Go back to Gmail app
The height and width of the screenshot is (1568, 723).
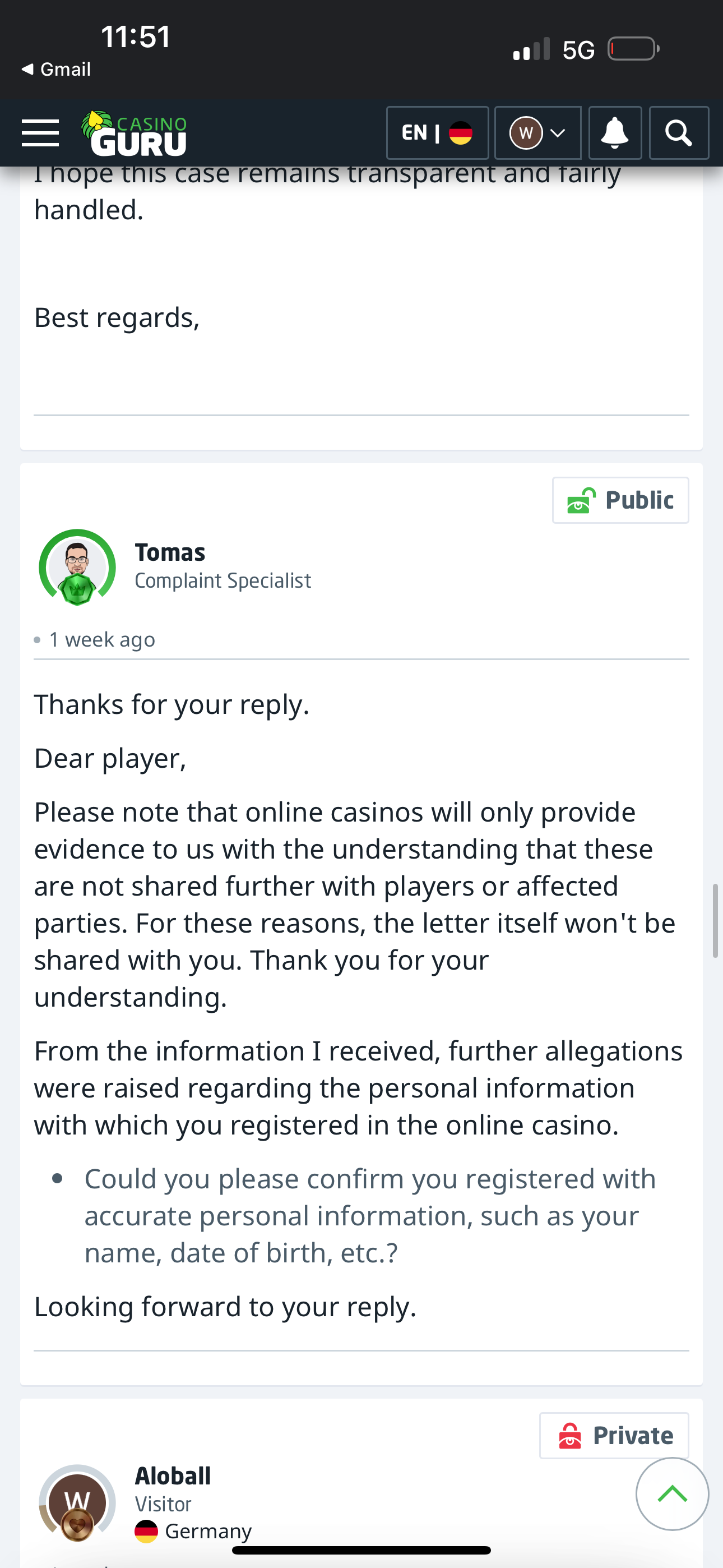[x=56, y=70]
